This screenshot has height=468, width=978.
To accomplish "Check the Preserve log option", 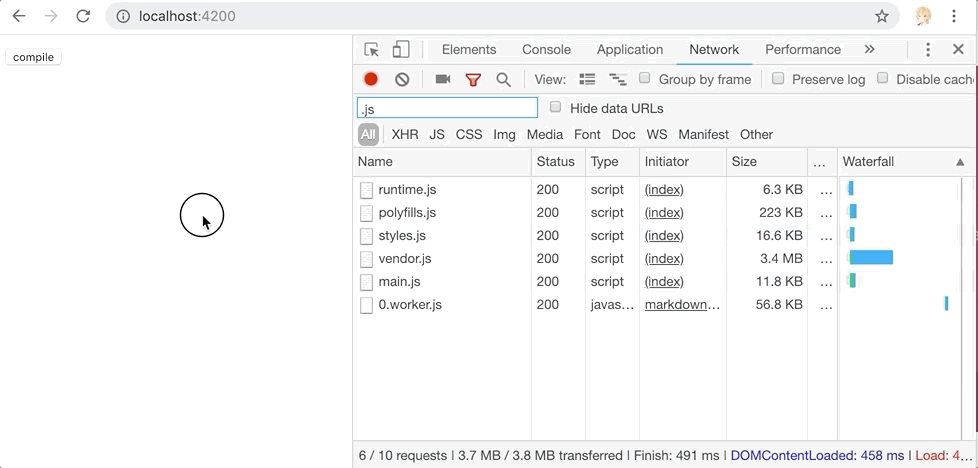I will point(778,78).
